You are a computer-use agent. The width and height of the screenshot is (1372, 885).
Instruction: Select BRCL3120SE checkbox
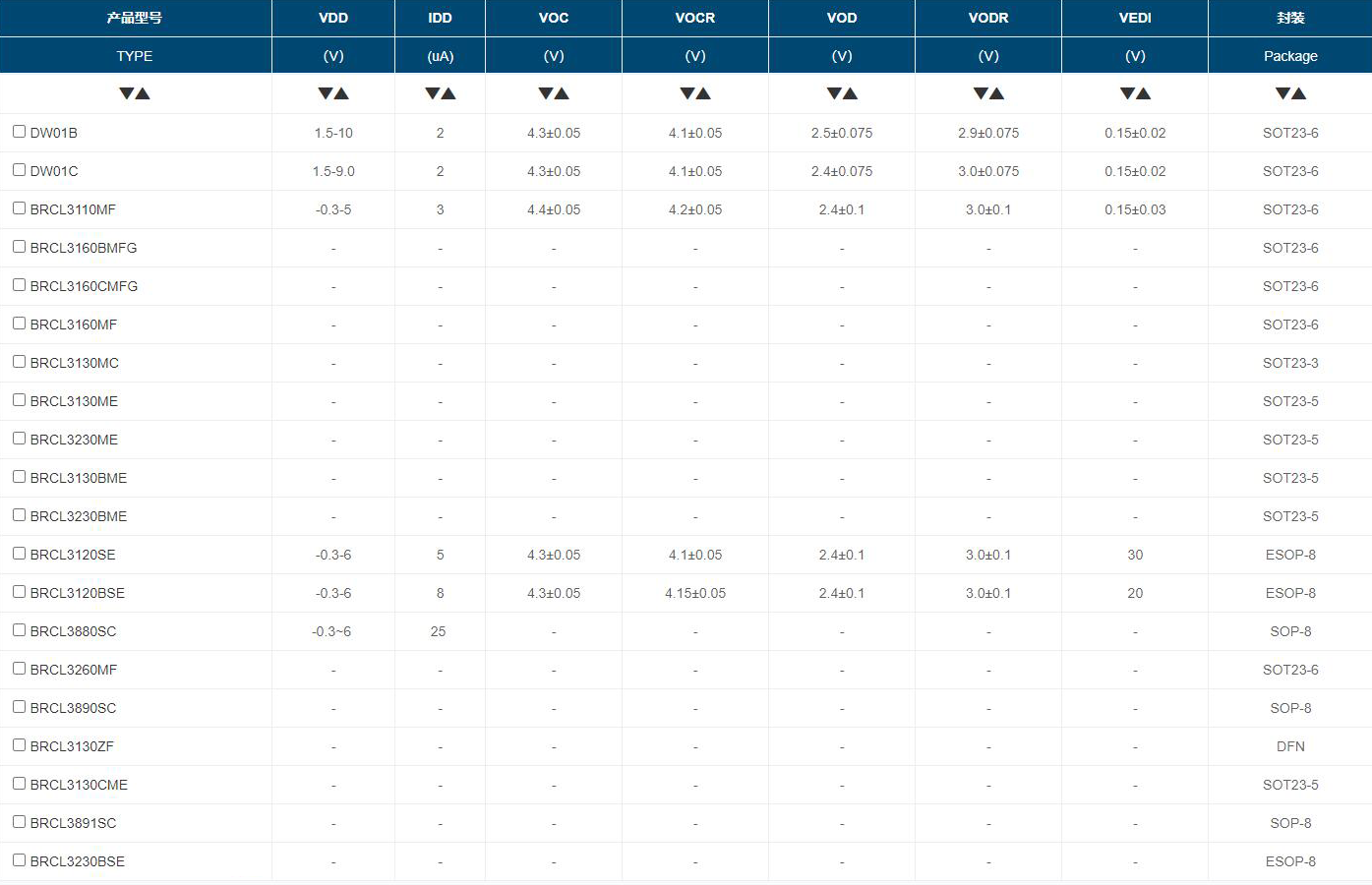(19, 553)
